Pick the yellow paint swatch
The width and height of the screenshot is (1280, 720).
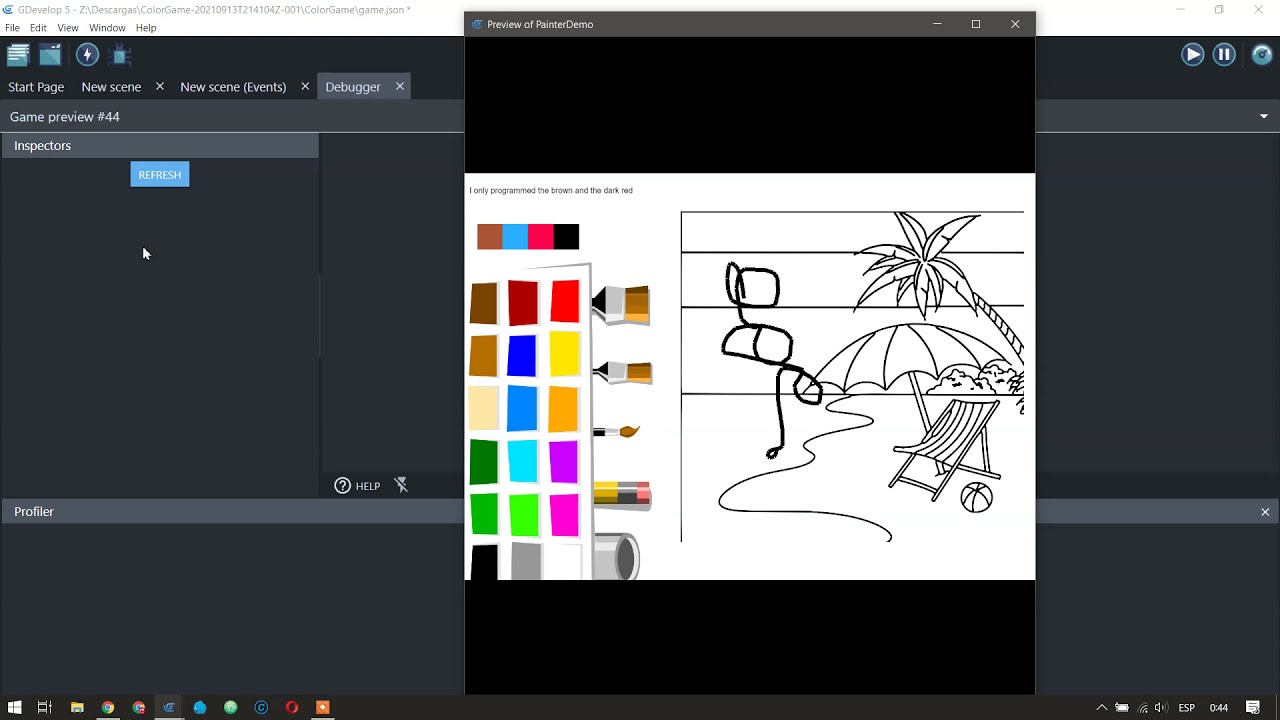click(565, 354)
